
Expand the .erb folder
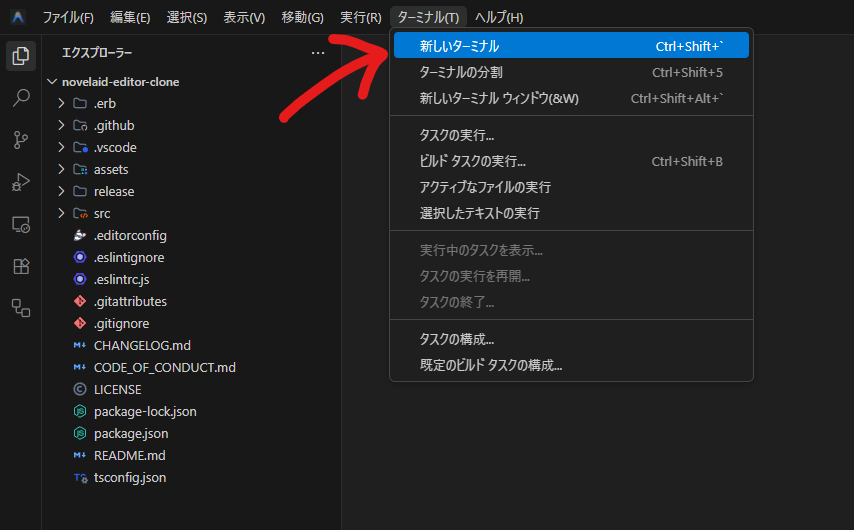105,103
